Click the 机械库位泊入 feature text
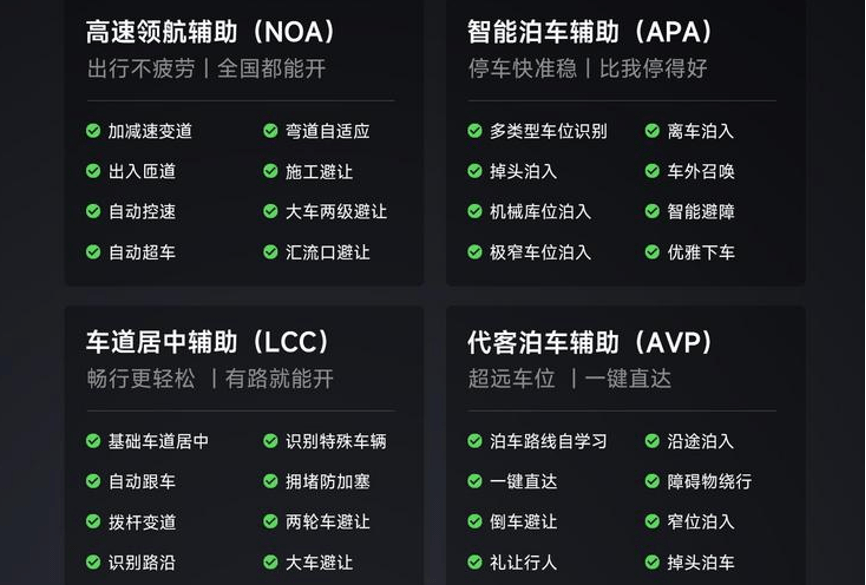 point(540,212)
